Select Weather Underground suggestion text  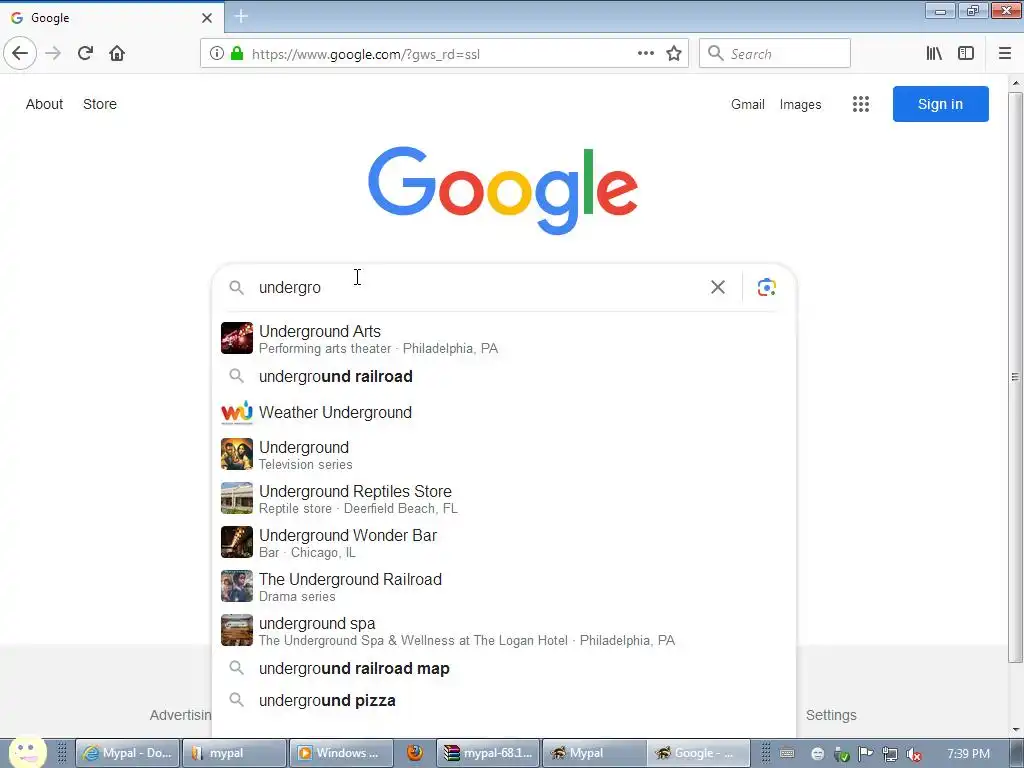pyautogui.click(x=335, y=412)
